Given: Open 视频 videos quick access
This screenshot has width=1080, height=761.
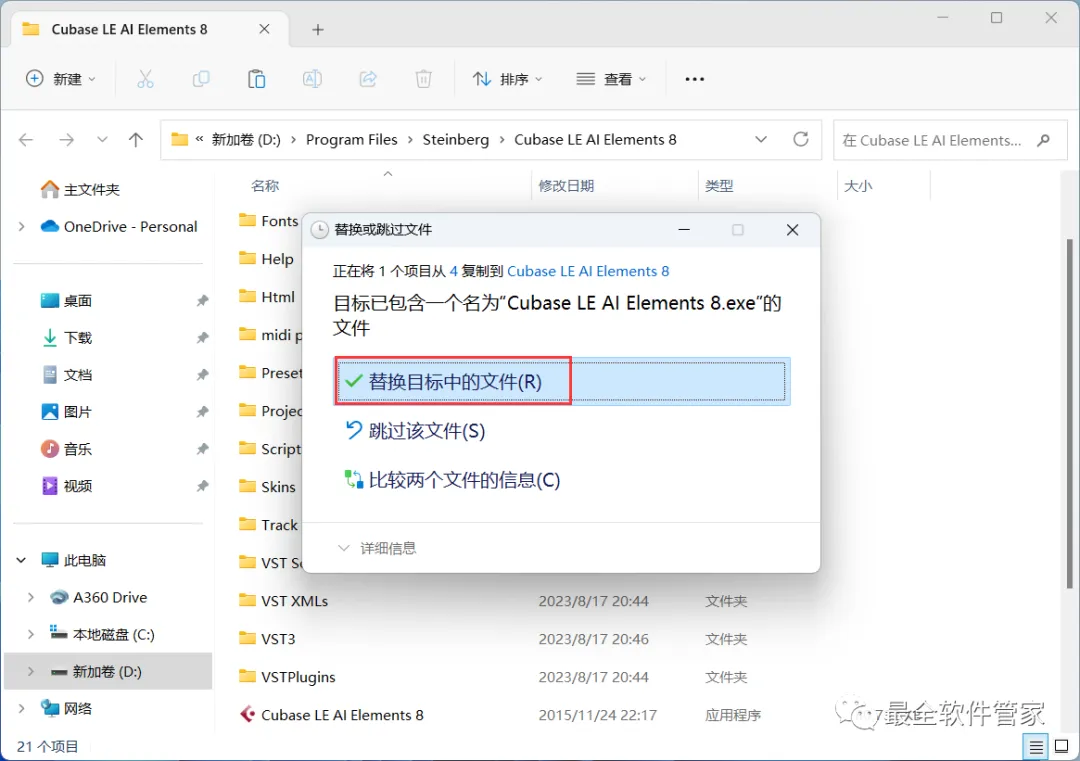Looking at the screenshot, I should 67,487.
